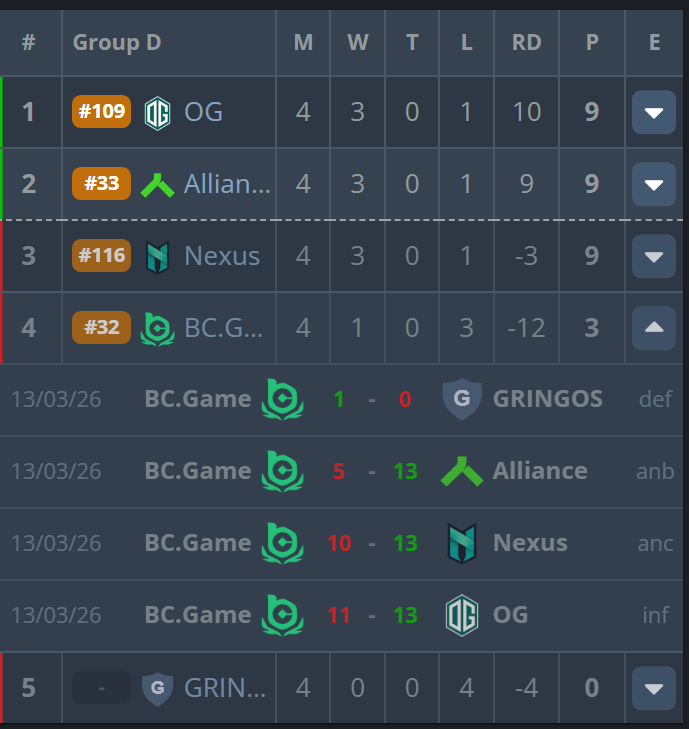
Task: Open the OG team name link in row 1
Action: pos(203,112)
